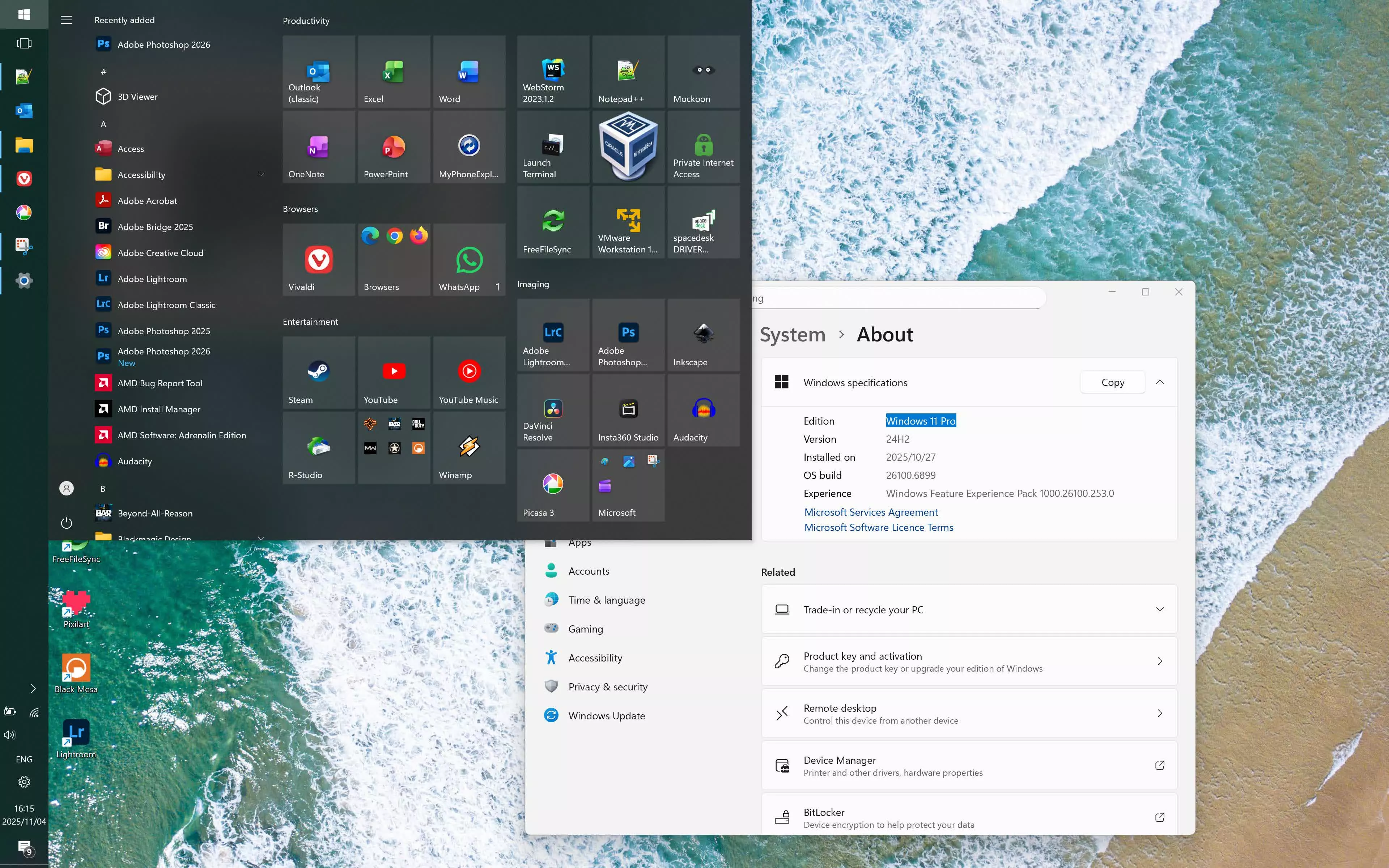Launch Notepad++ from the Start tiles
The width and height of the screenshot is (1389, 868).
628,72
